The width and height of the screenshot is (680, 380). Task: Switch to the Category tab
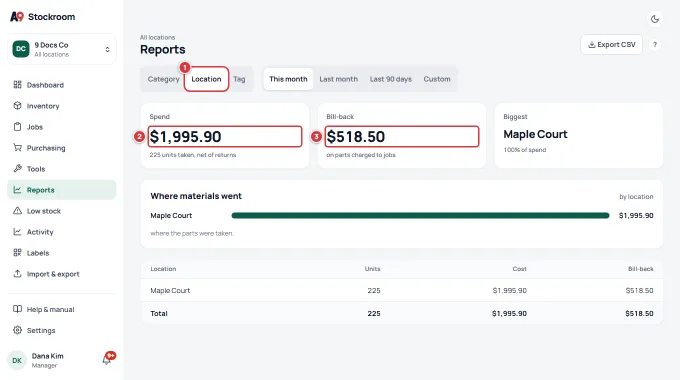click(163, 79)
